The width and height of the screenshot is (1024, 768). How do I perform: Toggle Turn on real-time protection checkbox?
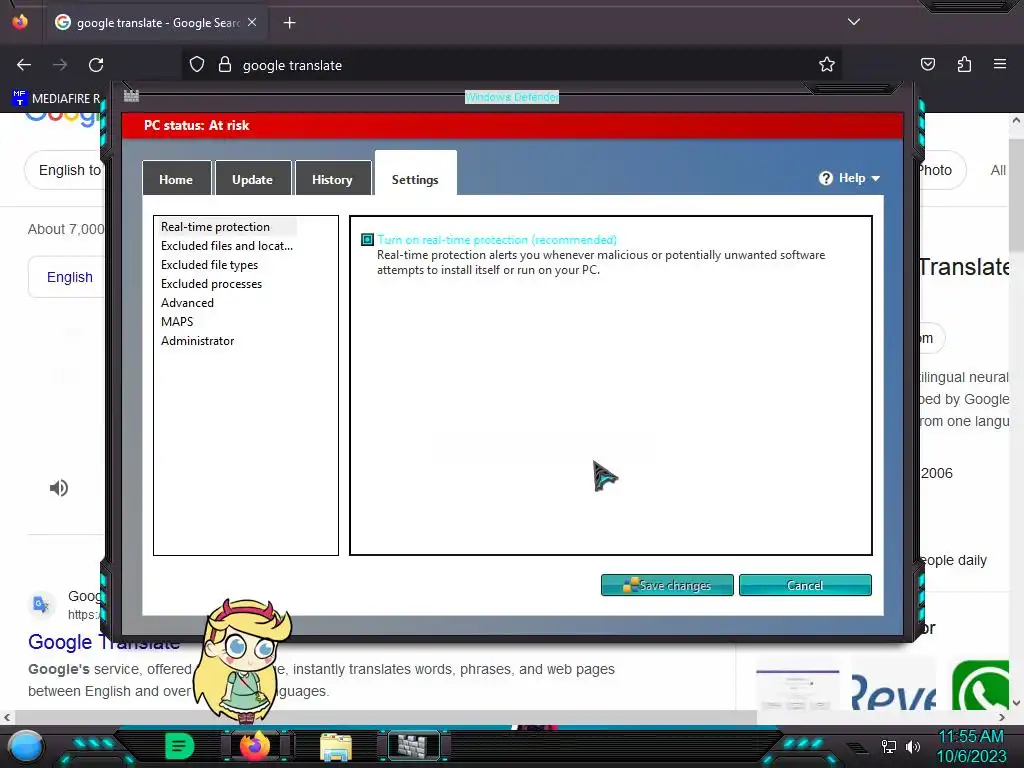[368, 240]
